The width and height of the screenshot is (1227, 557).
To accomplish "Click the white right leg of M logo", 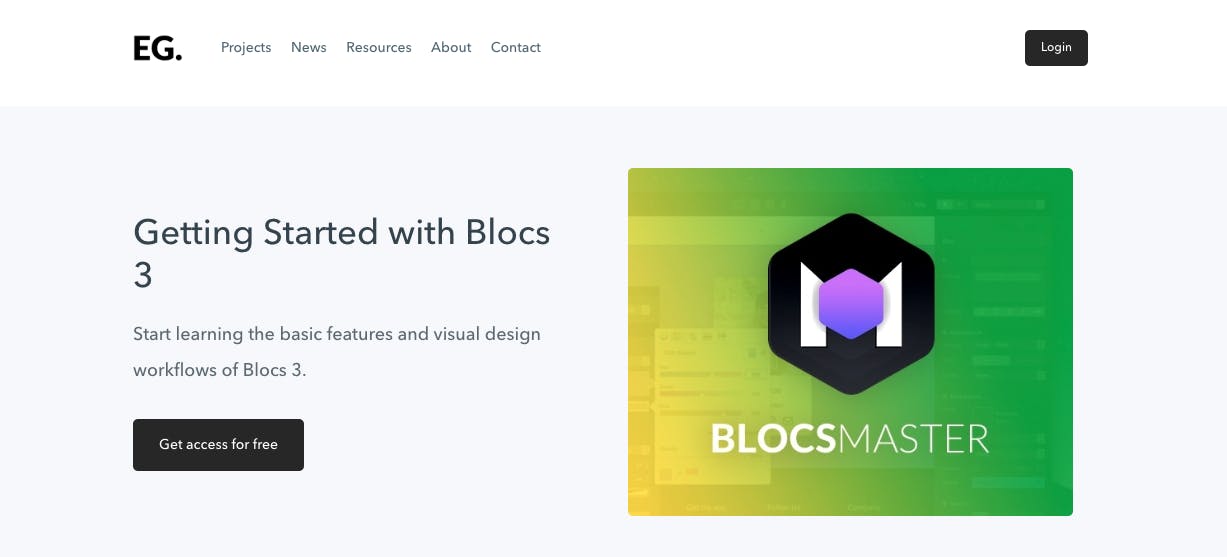I will pyautogui.click(x=890, y=305).
